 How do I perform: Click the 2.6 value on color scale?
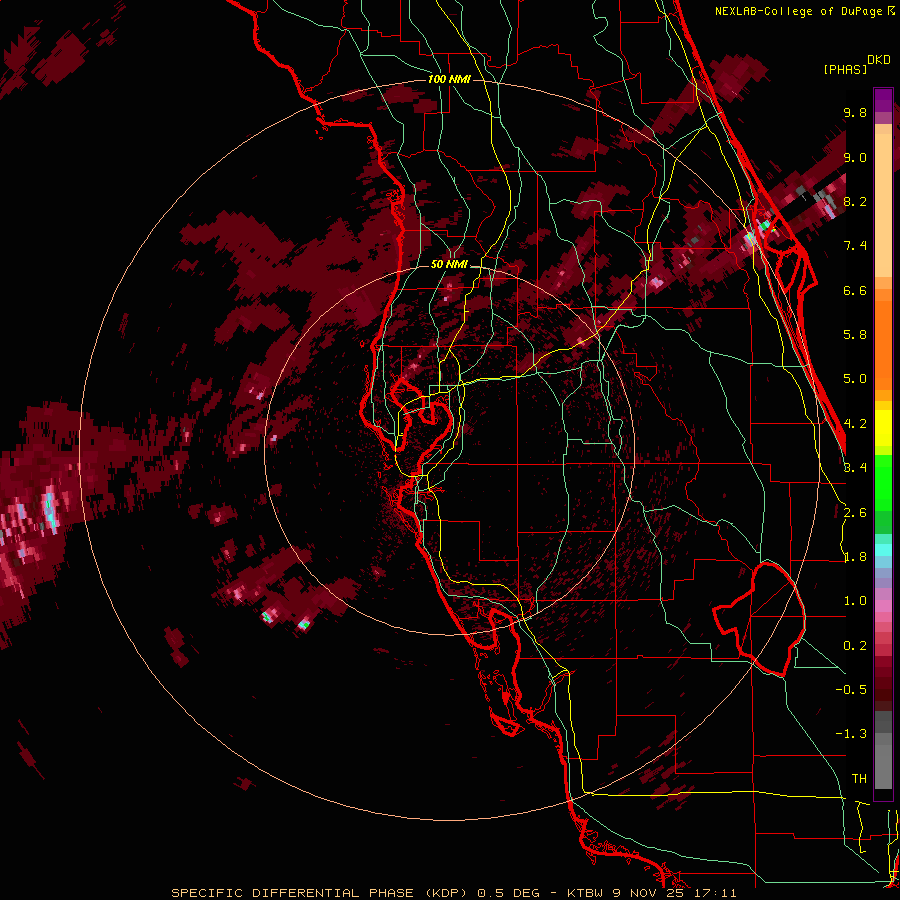[855, 513]
